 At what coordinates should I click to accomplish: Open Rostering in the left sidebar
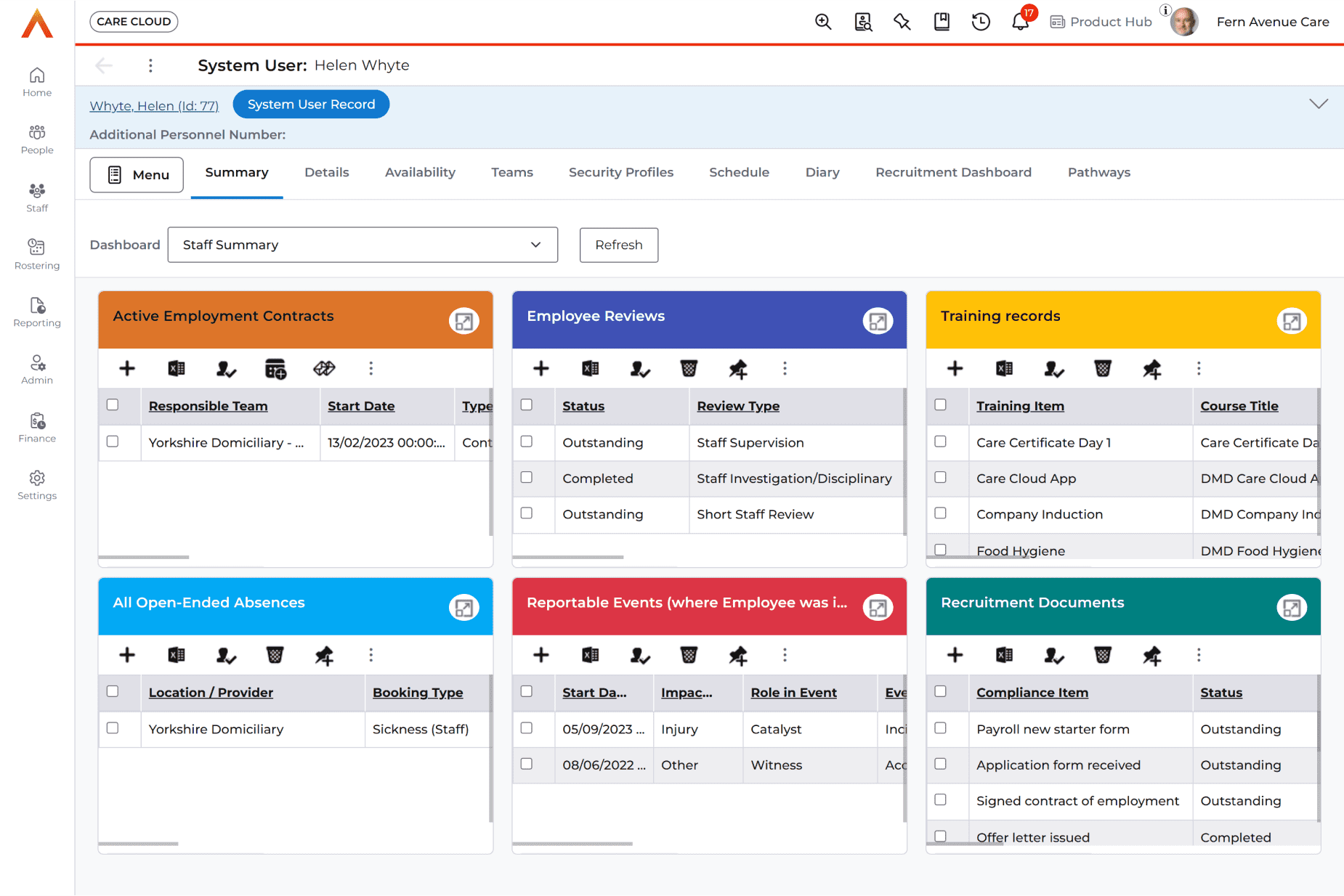pyautogui.click(x=37, y=254)
